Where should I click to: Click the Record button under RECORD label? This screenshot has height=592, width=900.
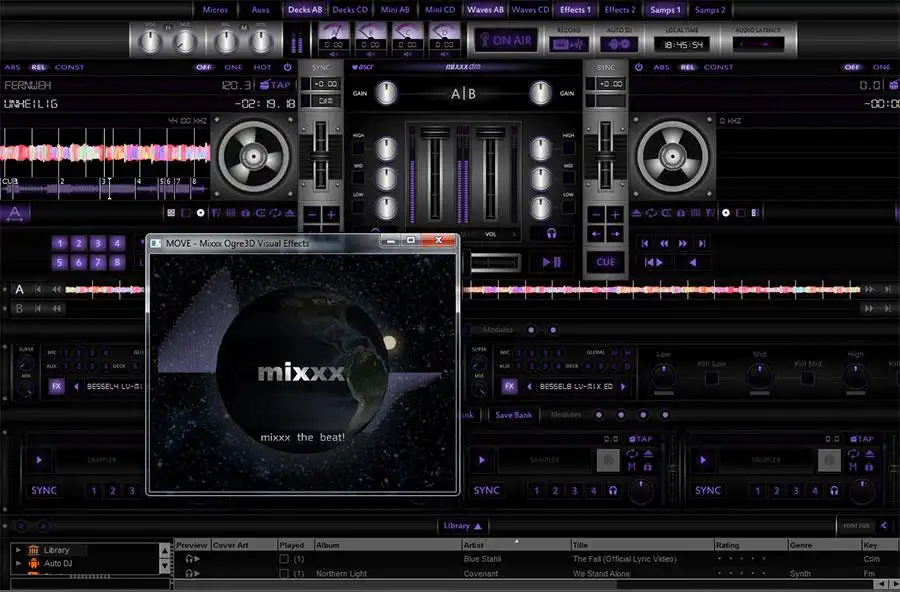pos(568,44)
